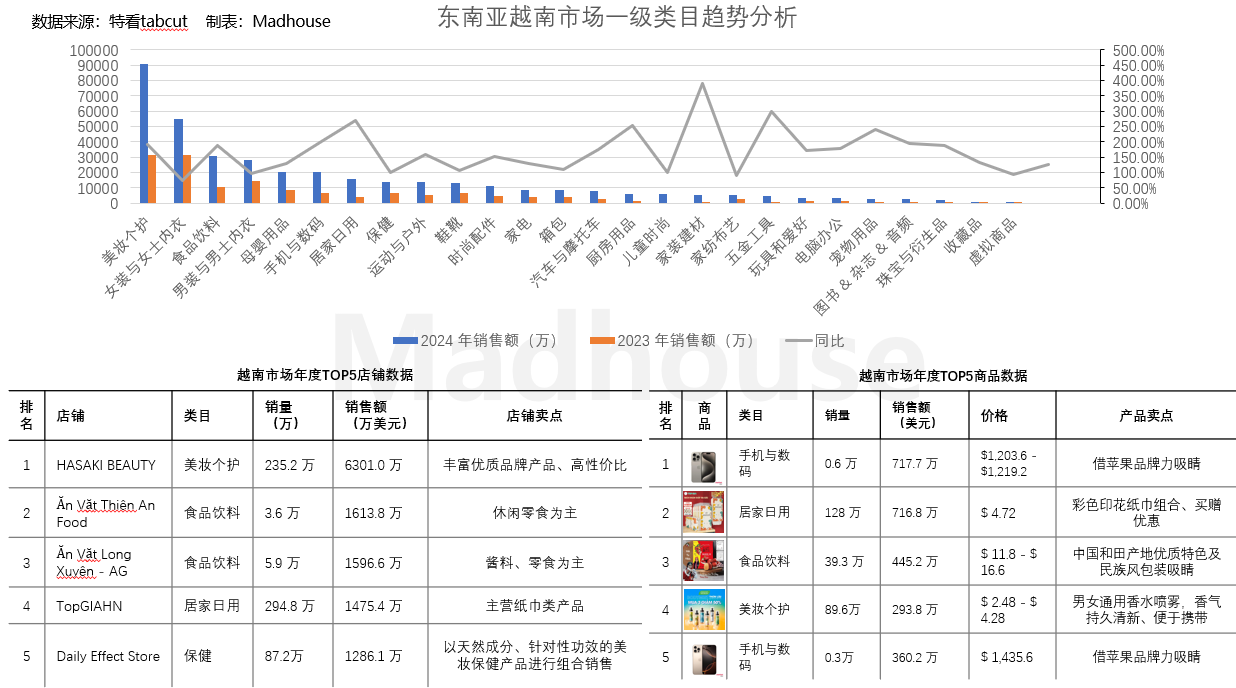
Task: Click the 数据来源：特看tabcut text
Action: click(x=110, y=21)
